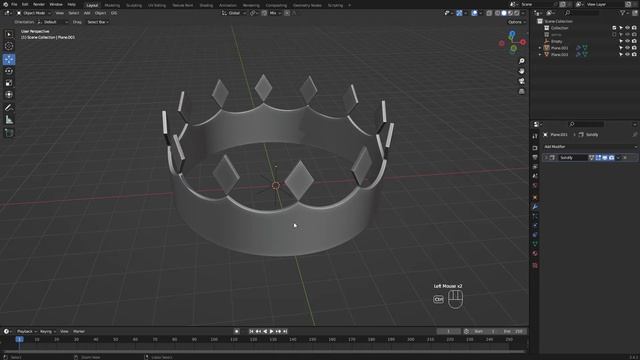Toggle visibility eye for Empty object
This screenshot has width=640, height=360.
pos(627,41)
